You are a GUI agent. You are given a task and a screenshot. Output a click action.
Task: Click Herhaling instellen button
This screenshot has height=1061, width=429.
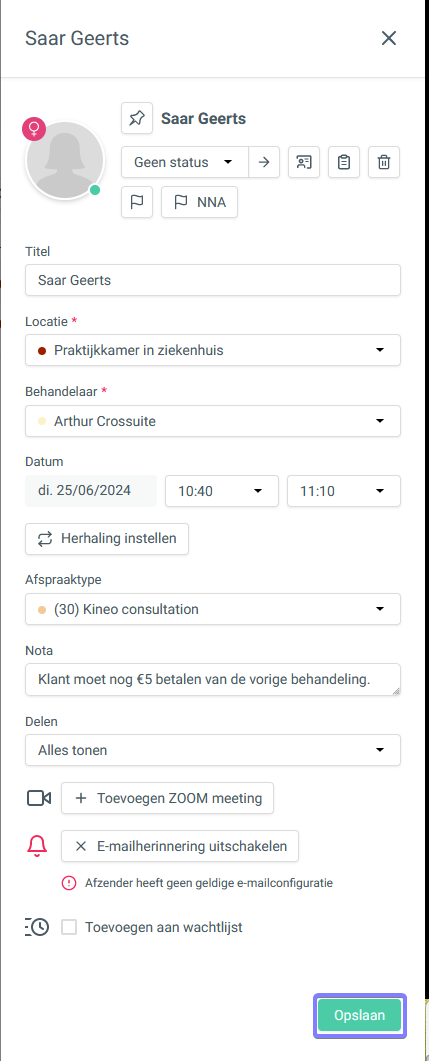coord(107,539)
